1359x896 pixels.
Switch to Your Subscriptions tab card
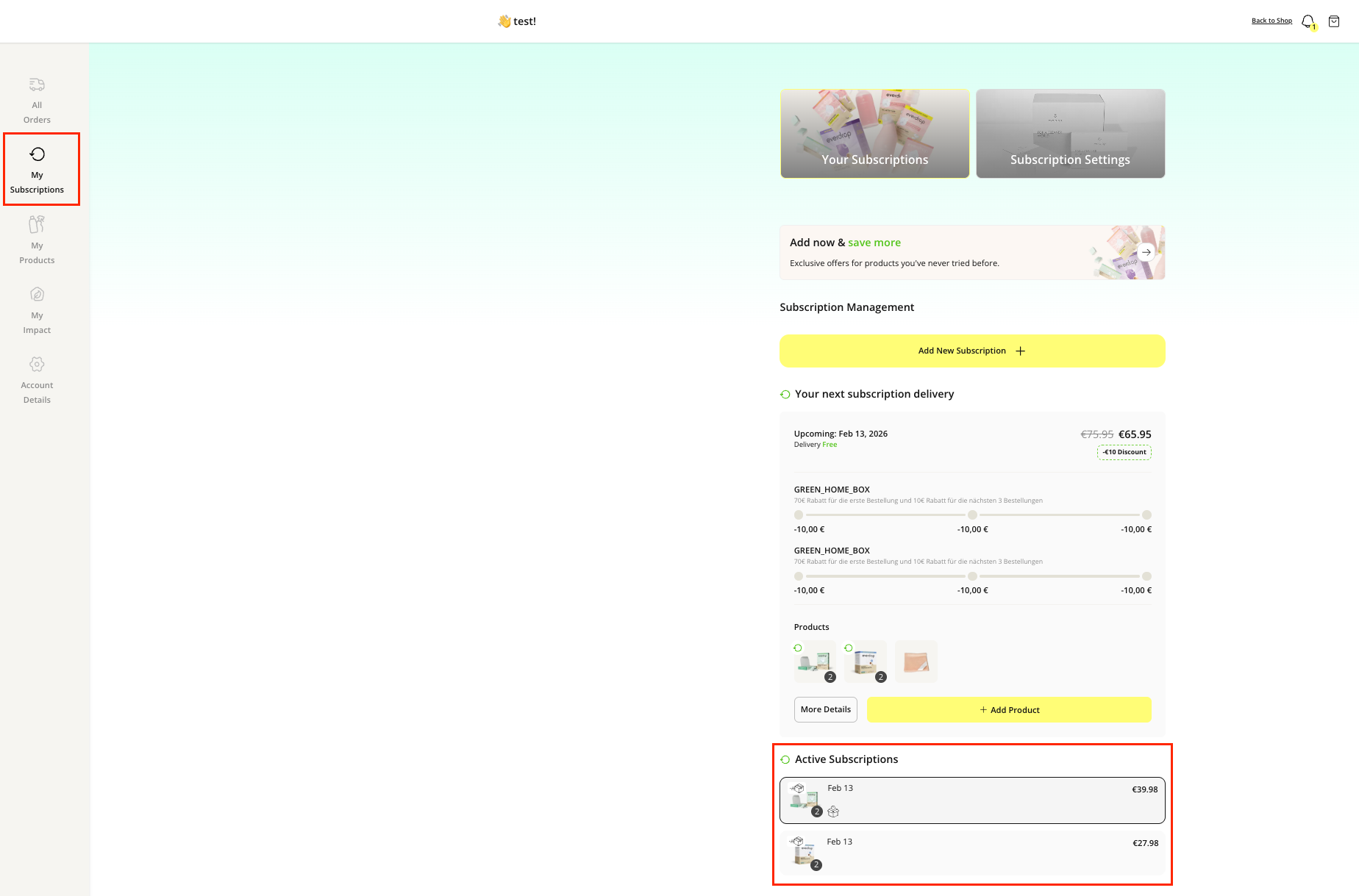click(x=874, y=134)
